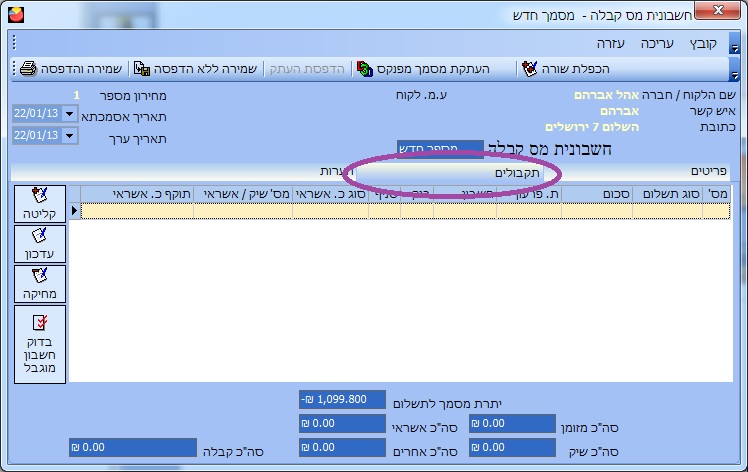This screenshot has width=748, height=472.
Task: Click the עדכון button
Action: click(40, 244)
